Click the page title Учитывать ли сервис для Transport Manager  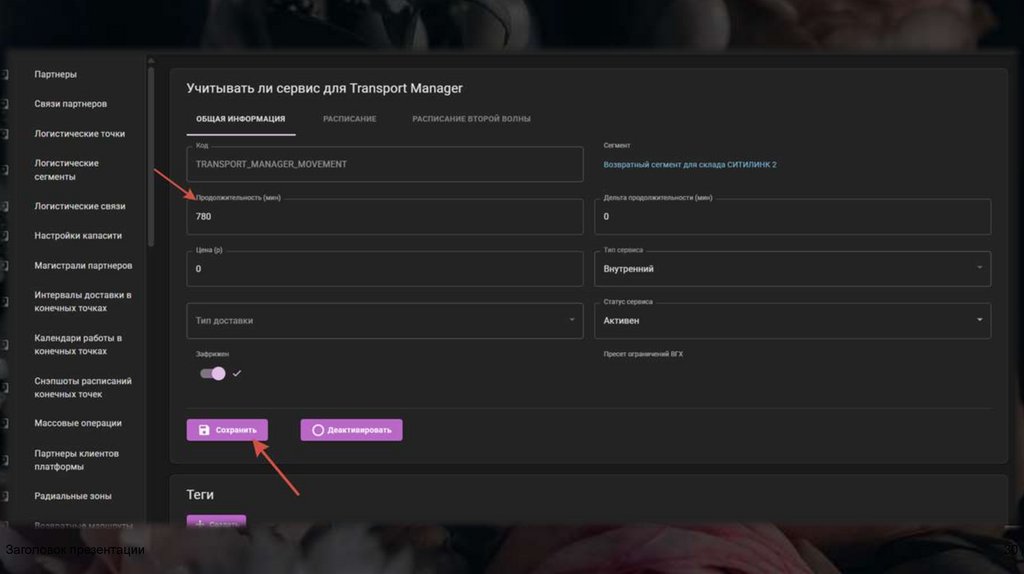(x=325, y=88)
